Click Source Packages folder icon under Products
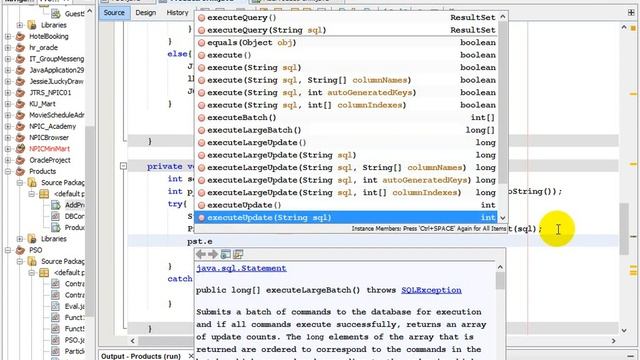The image size is (640, 360). [32, 182]
